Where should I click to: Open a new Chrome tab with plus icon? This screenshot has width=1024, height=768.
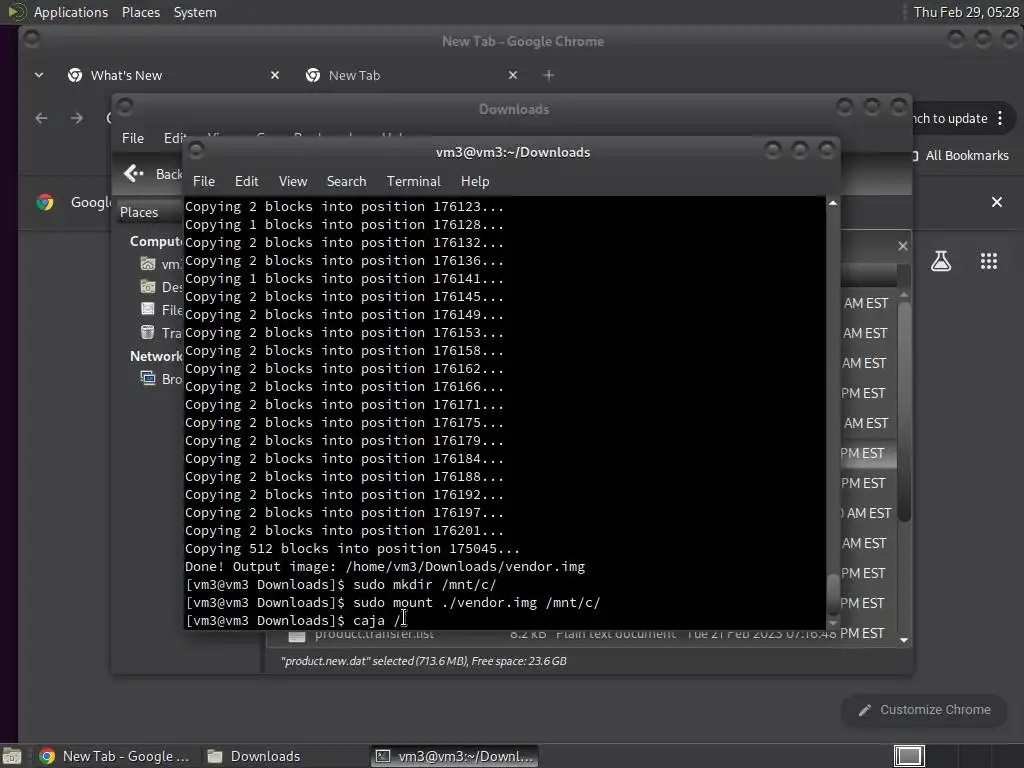pos(549,76)
